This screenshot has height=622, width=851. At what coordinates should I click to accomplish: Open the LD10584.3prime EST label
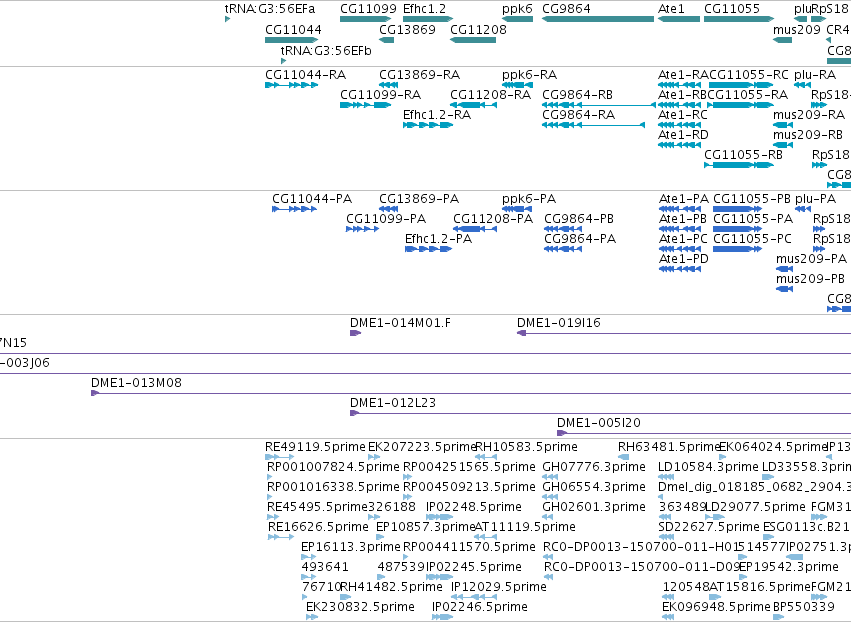708,467
